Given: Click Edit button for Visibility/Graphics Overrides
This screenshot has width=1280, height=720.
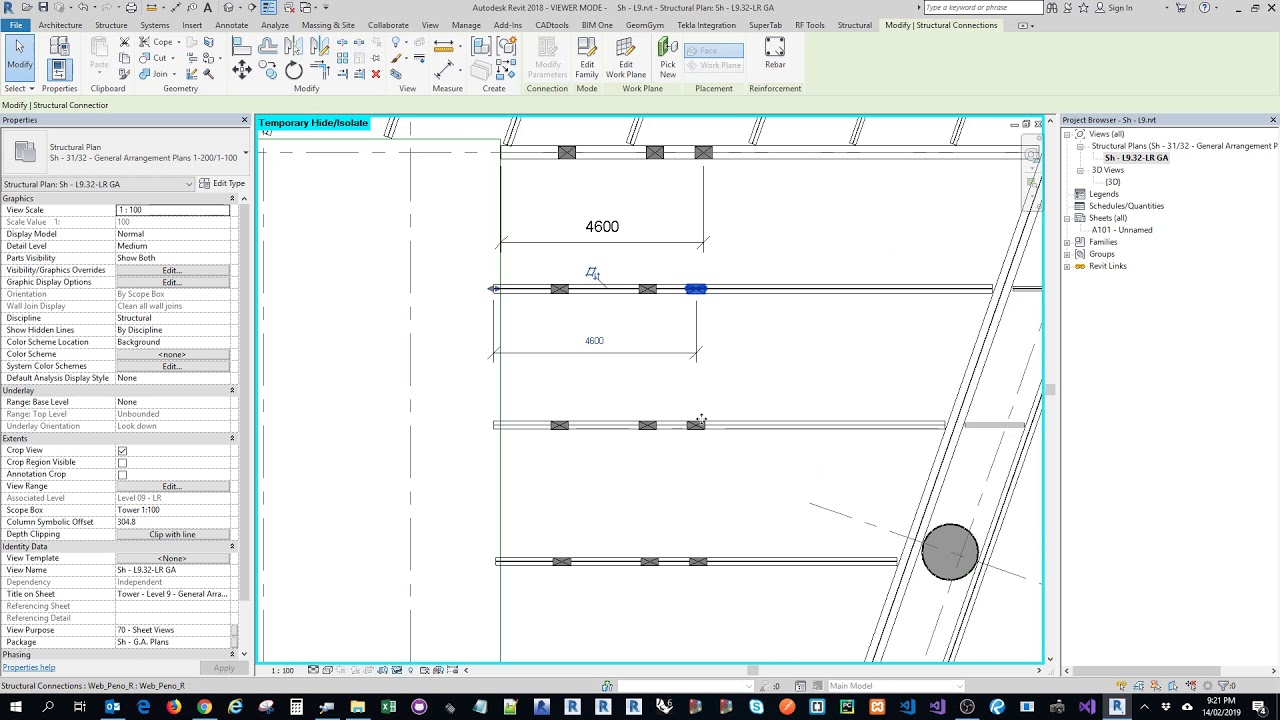Looking at the screenshot, I should coord(172,270).
